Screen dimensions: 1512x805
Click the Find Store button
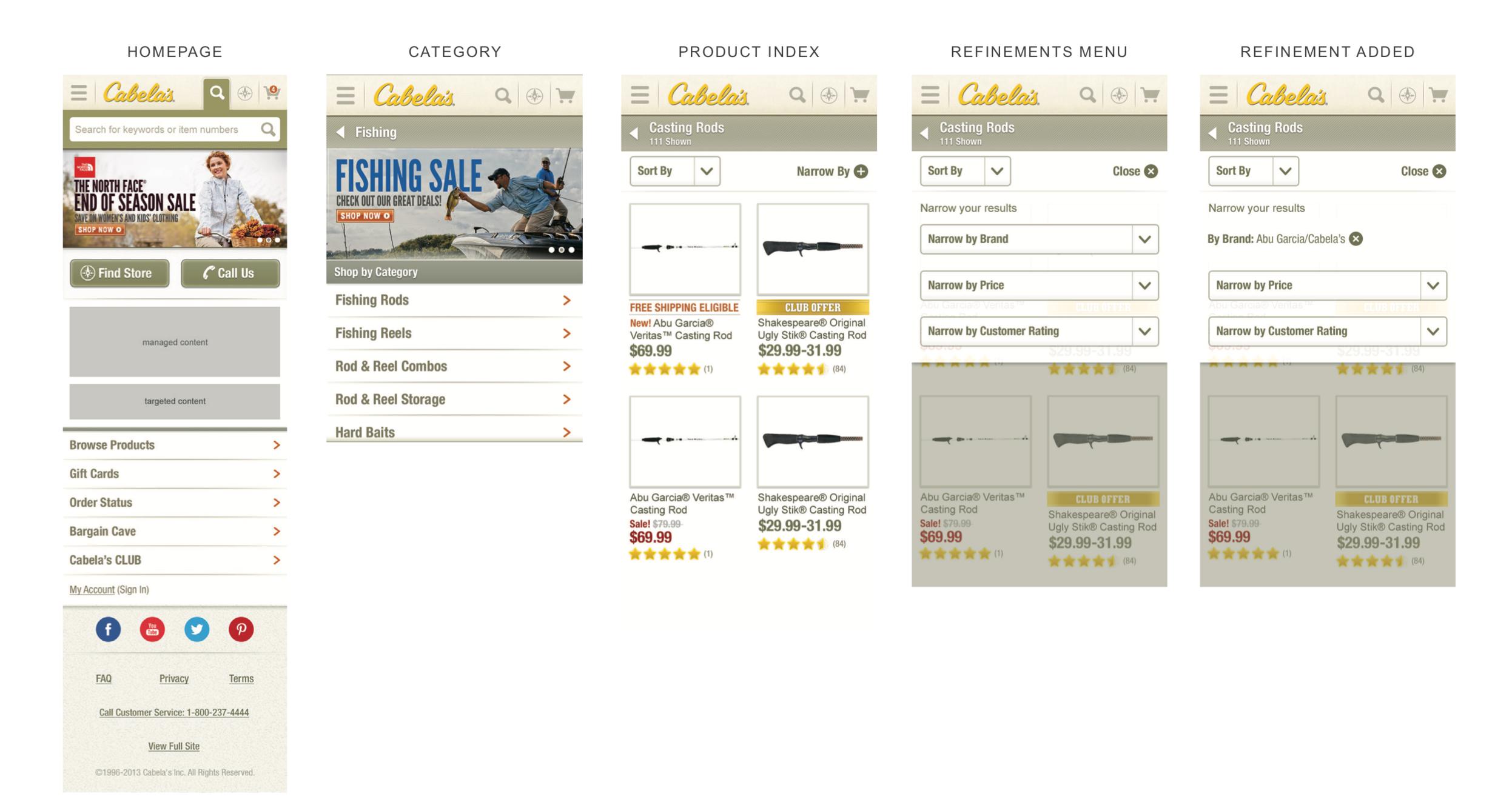click(119, 273)
